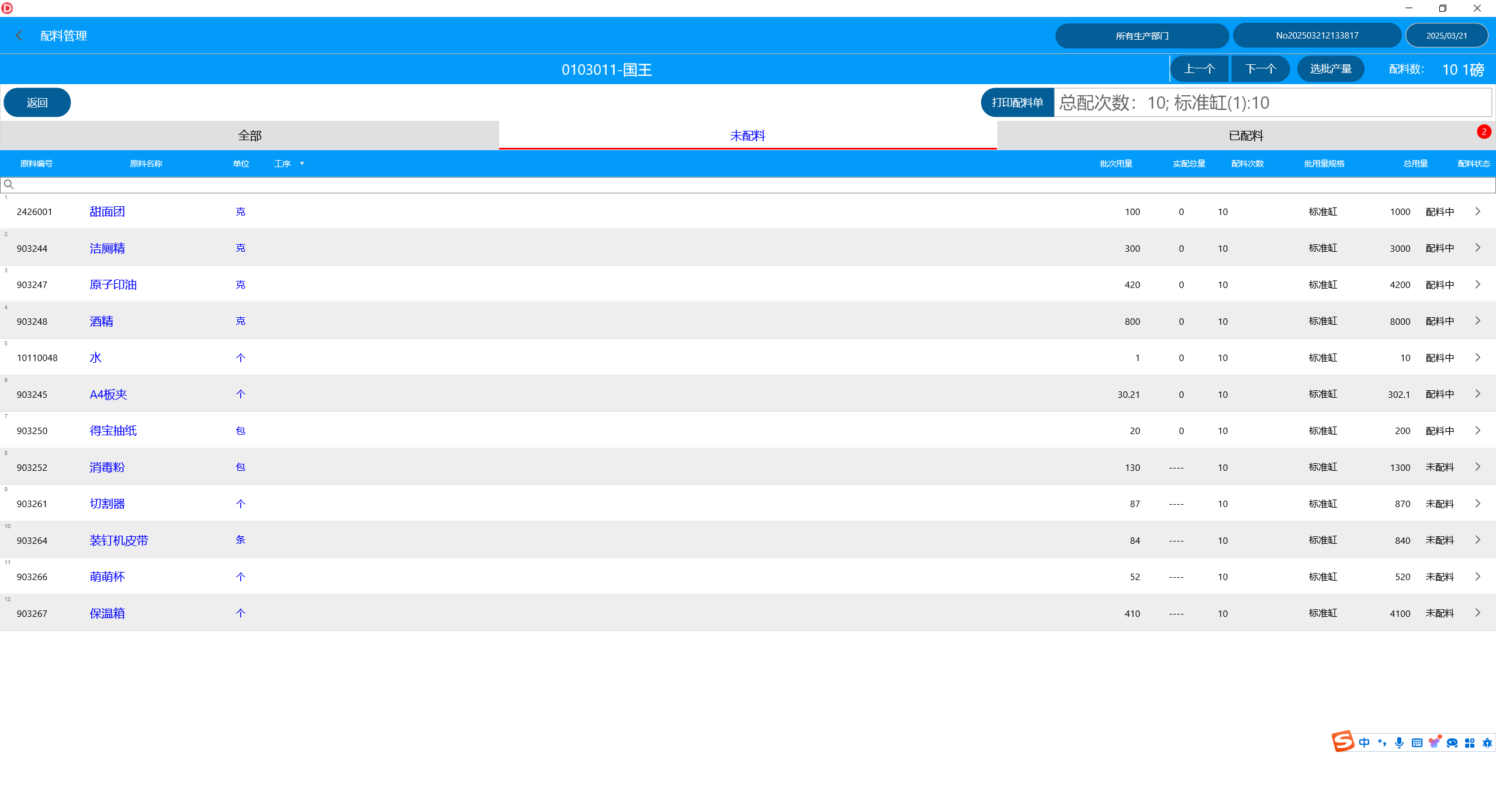Toggle Chinese/English input mode
The width and height of the screenshot is (1496, 812).
pos(1364,742)
